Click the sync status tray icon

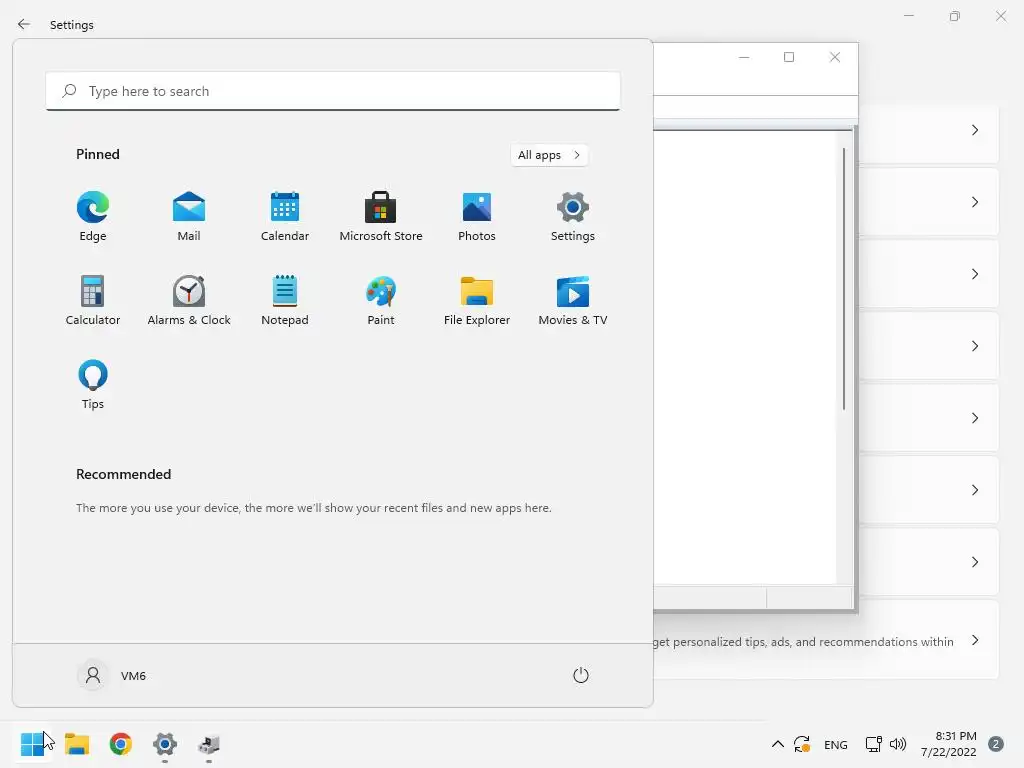802,744
